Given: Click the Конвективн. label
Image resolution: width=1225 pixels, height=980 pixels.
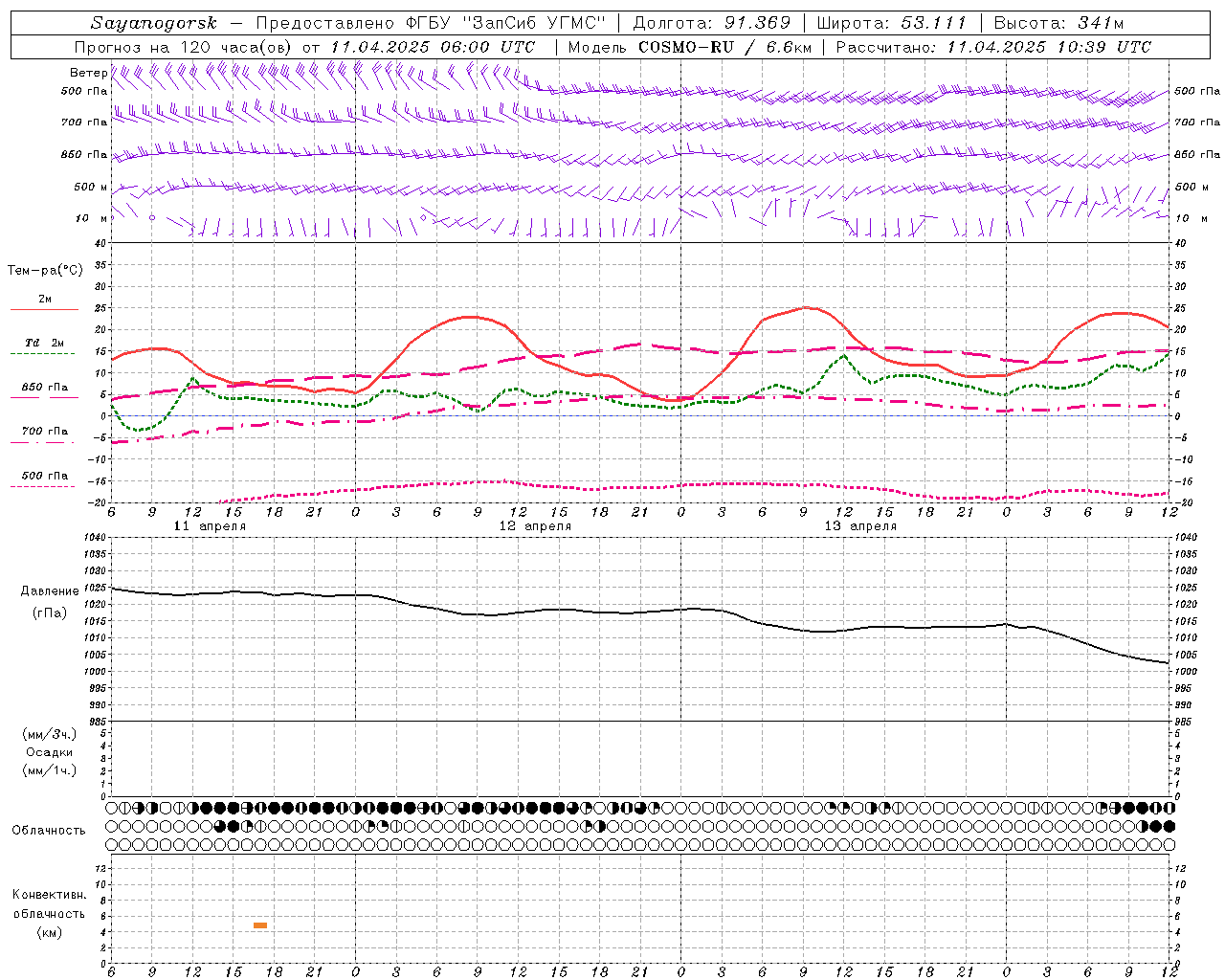Looking at the screenshot, I should [49, 895].
